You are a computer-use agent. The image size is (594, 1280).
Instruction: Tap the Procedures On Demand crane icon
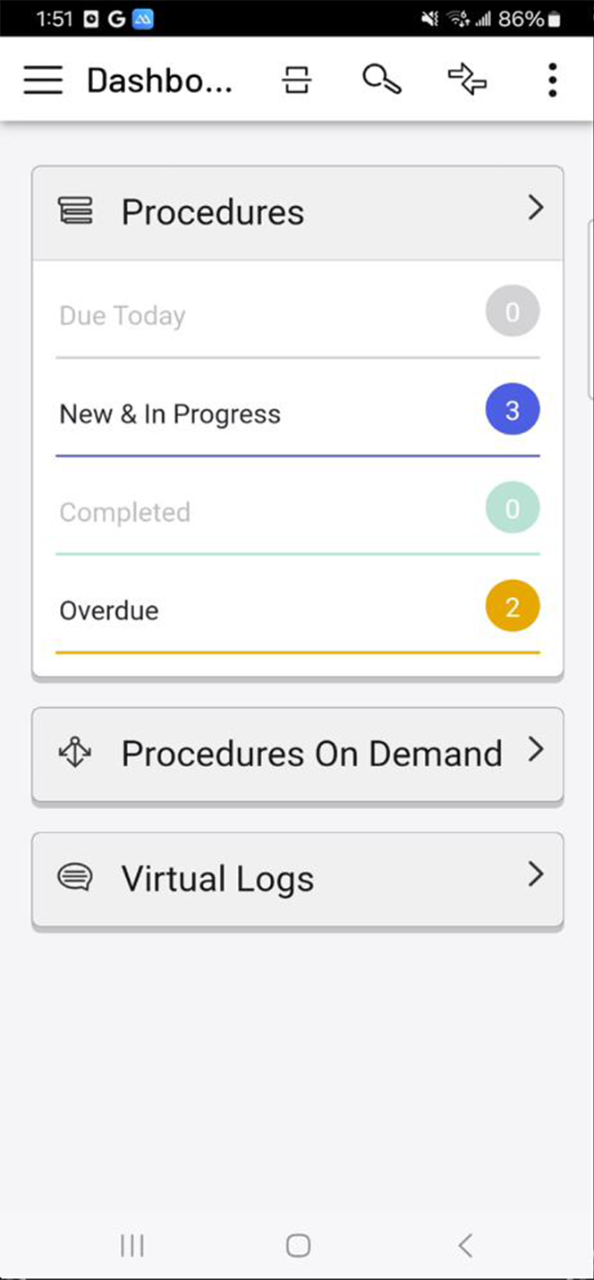[x=76, y=753]
